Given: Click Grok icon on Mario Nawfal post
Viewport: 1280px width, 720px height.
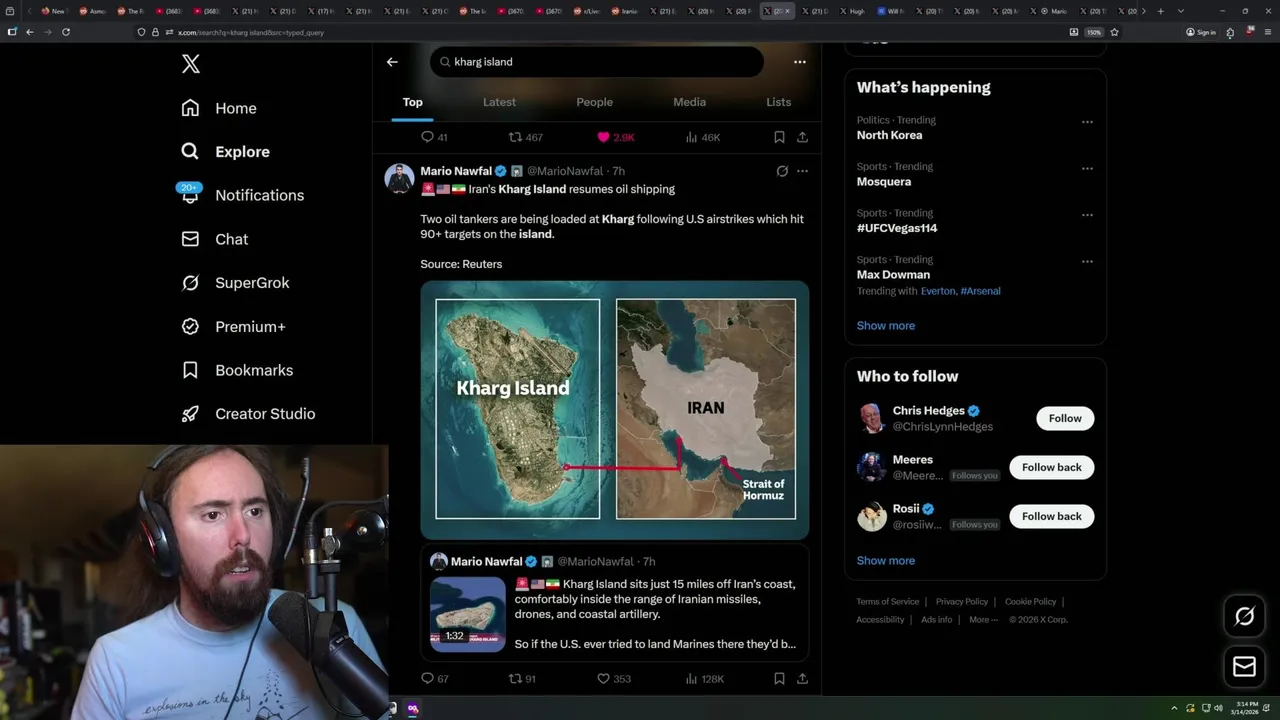Looking at the screenshot, I should click(x=782, y=171).
